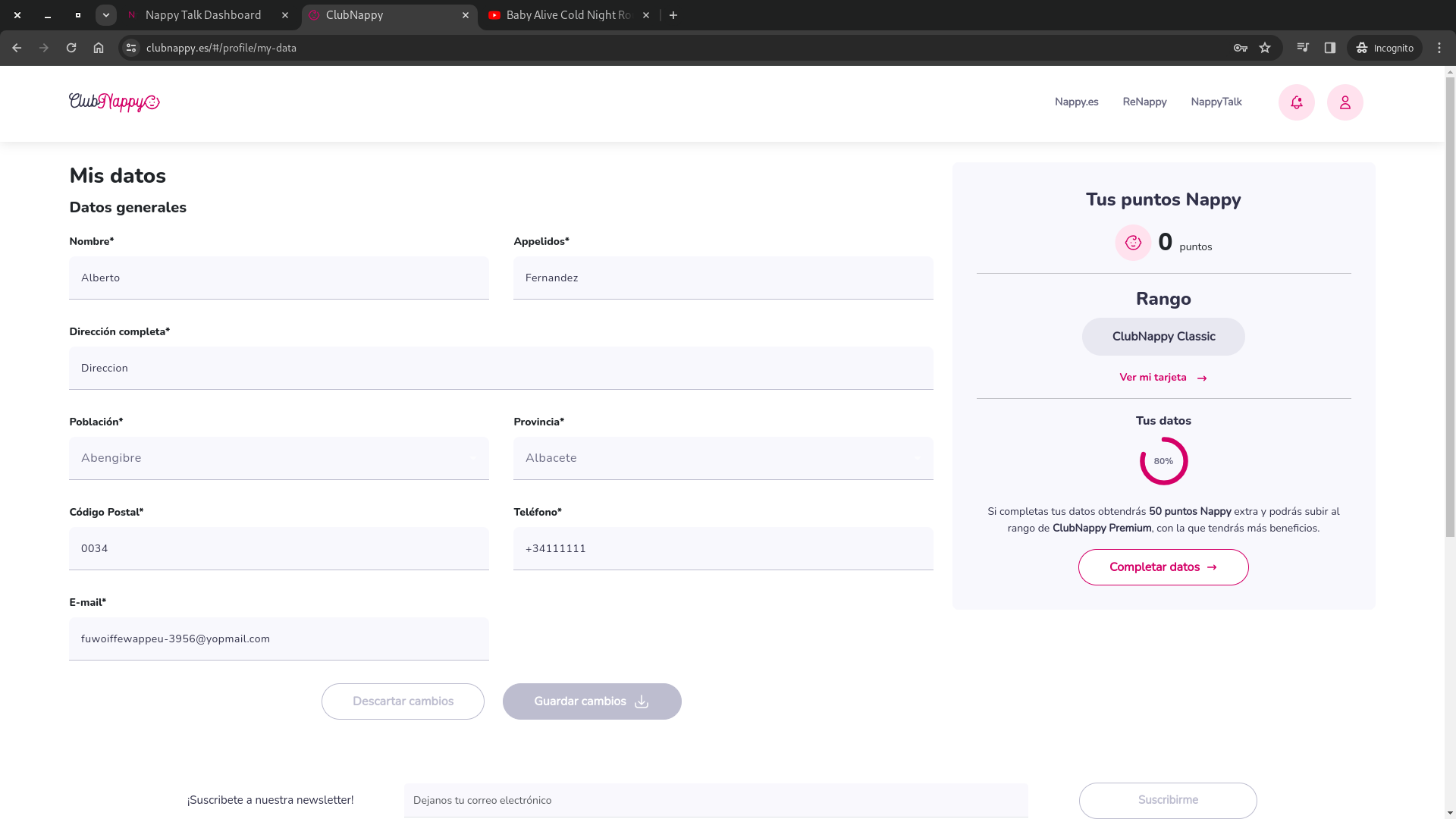Open the media control icon in the toolbar
Image resolution: width=1456 pixels, height=819 pixels.
pyautogui.click(x=1303, y=48)
